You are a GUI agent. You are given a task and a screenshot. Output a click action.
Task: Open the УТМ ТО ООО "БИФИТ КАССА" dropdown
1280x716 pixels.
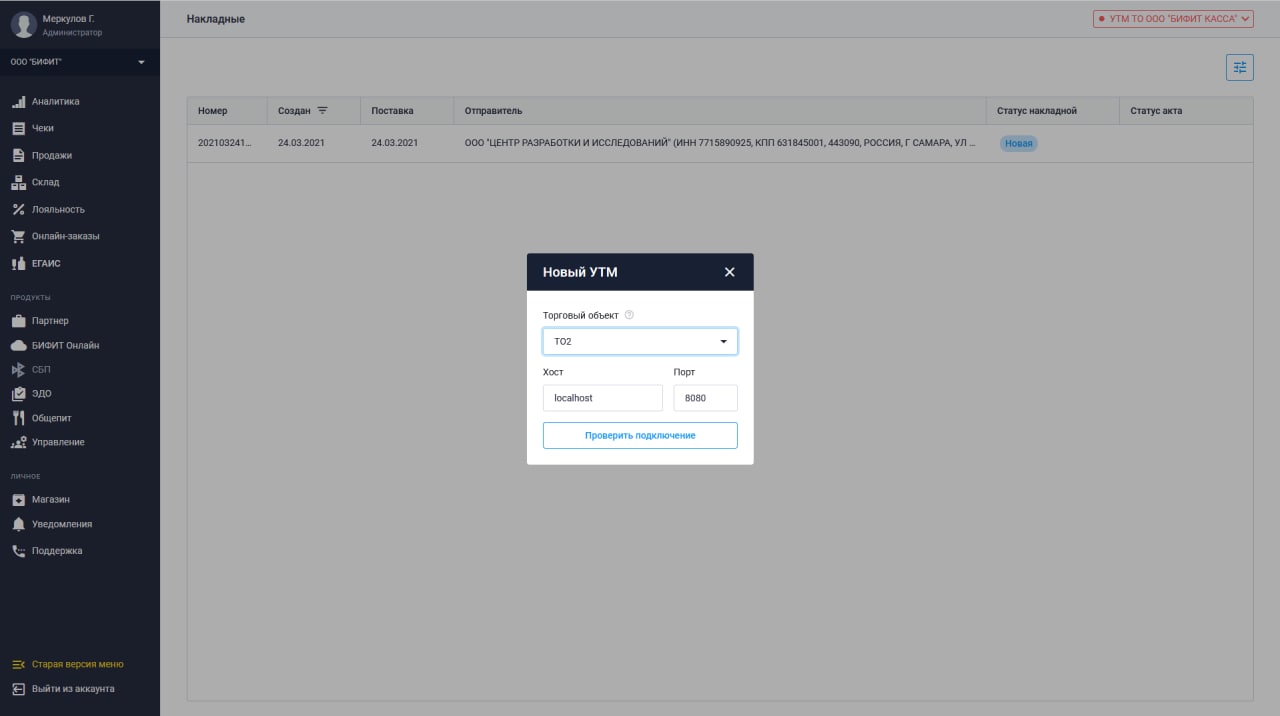click(x=1173, y=19)
